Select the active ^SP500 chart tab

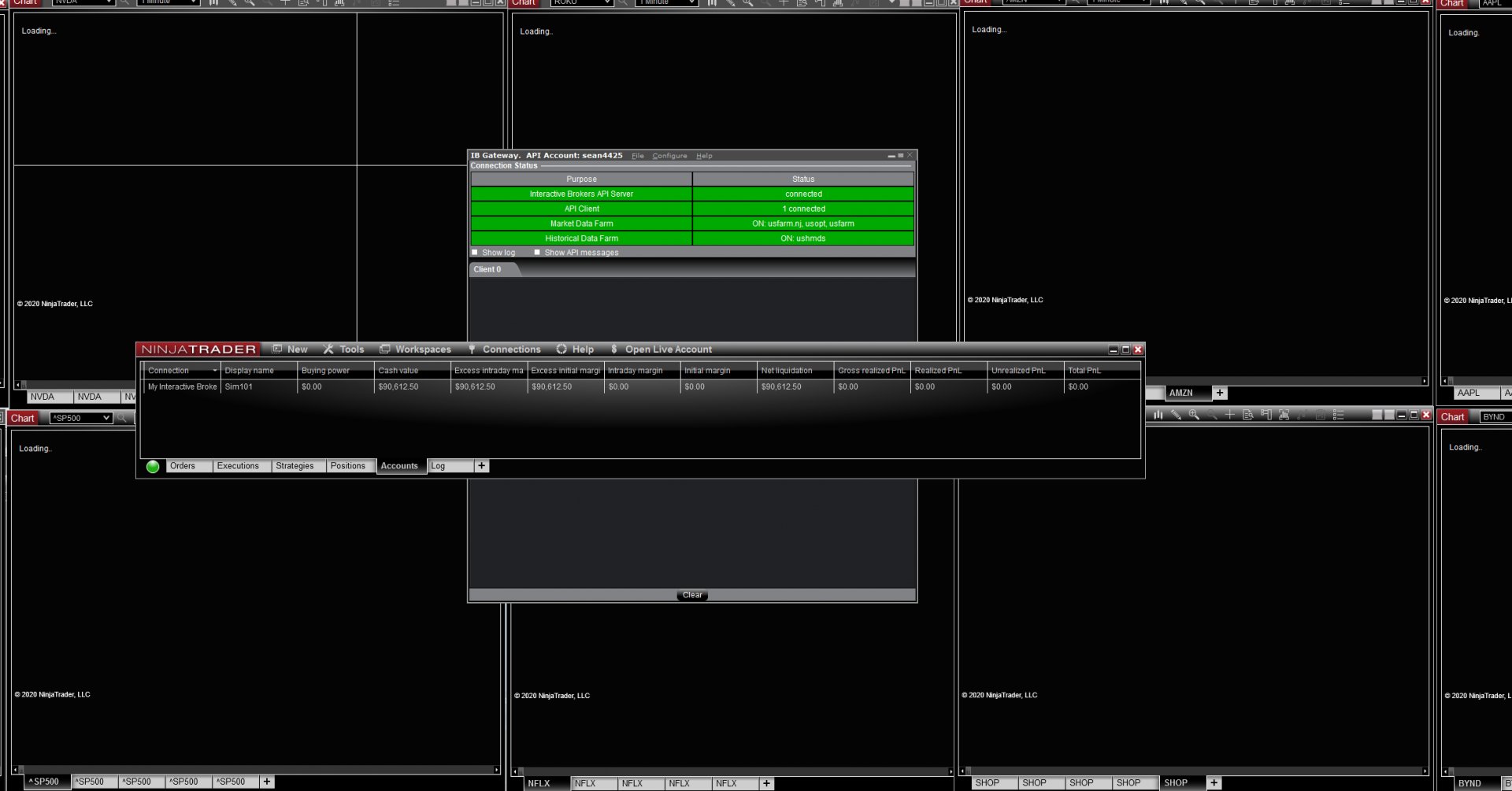pos(48,782)
